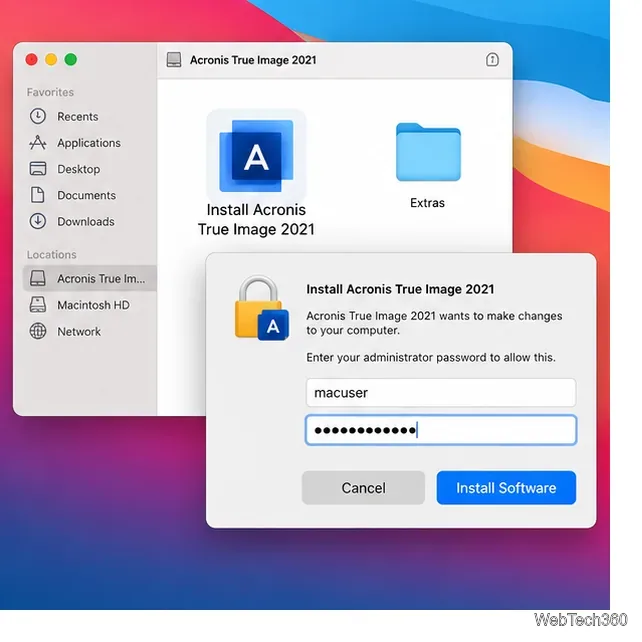Click the Install Acronis True Image 2021 label
642x642 pixels.
tap(256, 219)
